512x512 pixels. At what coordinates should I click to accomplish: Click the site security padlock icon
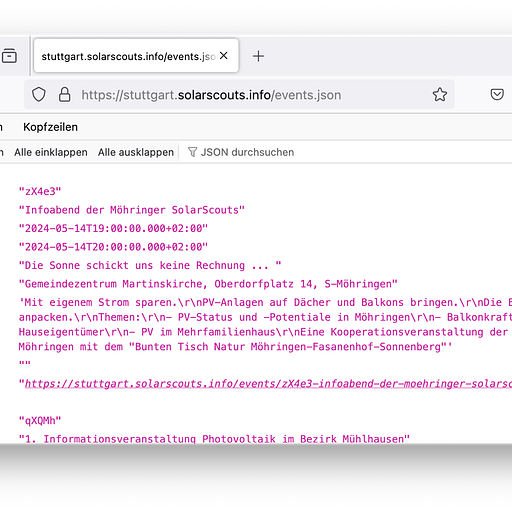point(64,95)
